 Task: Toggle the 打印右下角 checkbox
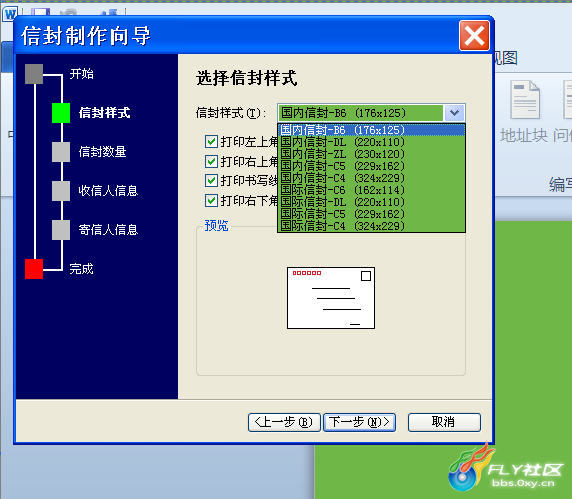coord(211,200)
